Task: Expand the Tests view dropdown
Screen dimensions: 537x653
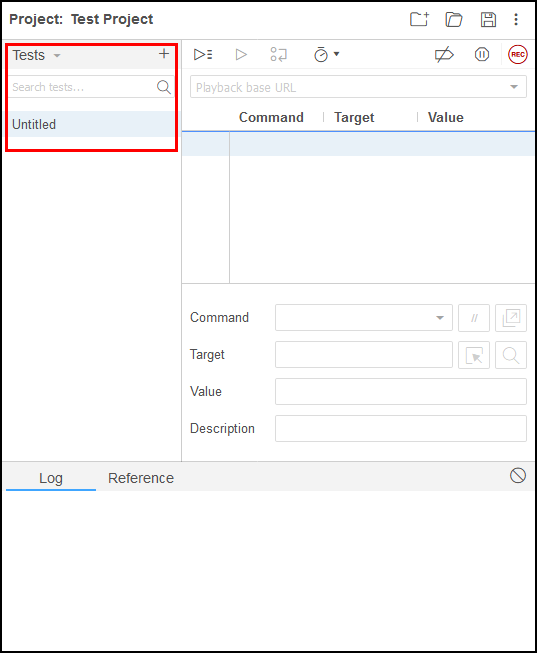Action: pyautogui.click(x=37, y=55)
